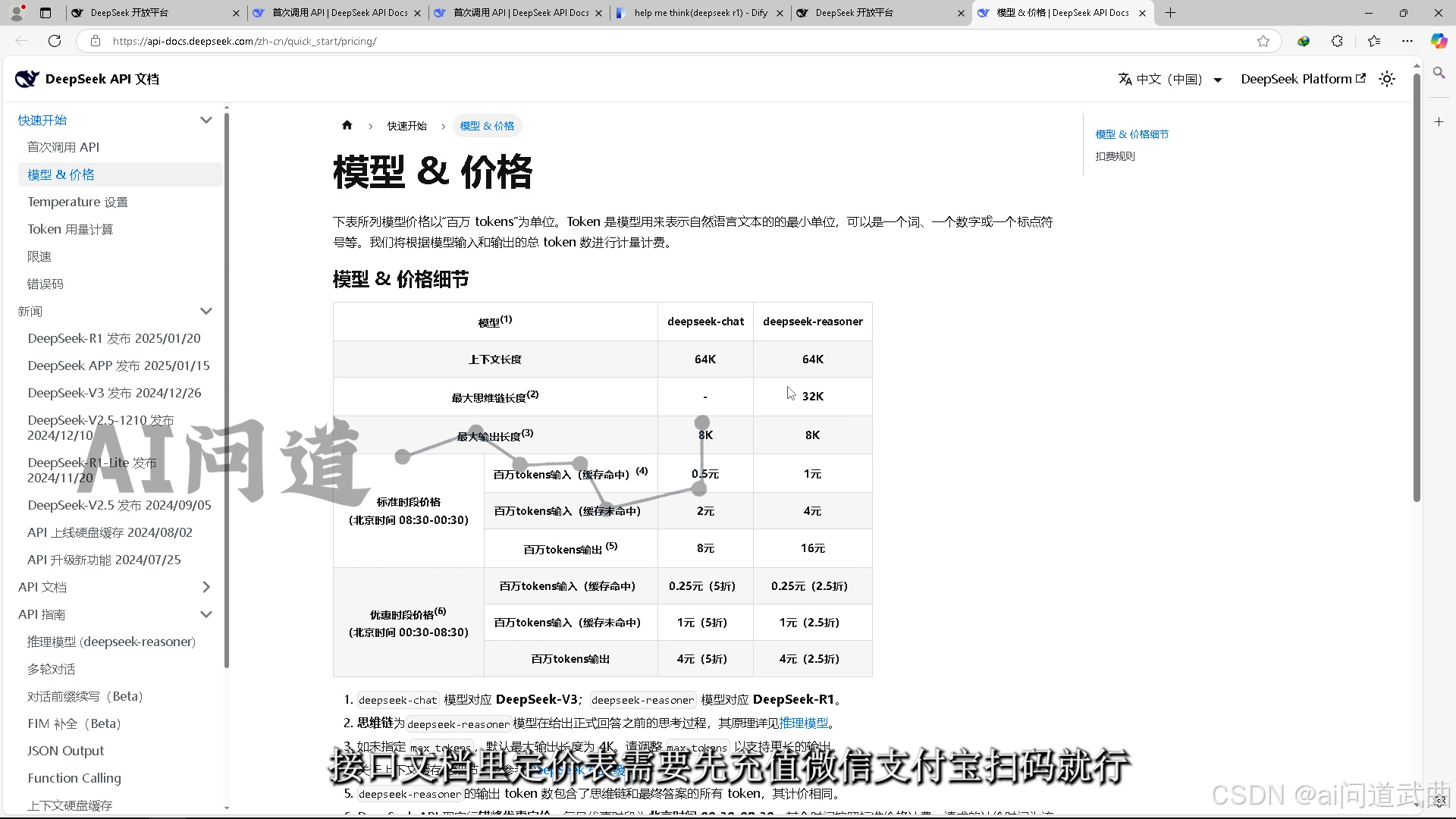Screen dimensions: 1456x819
Task: Open the 中文（中国）language dropdown
Action: pos(1168,79)
